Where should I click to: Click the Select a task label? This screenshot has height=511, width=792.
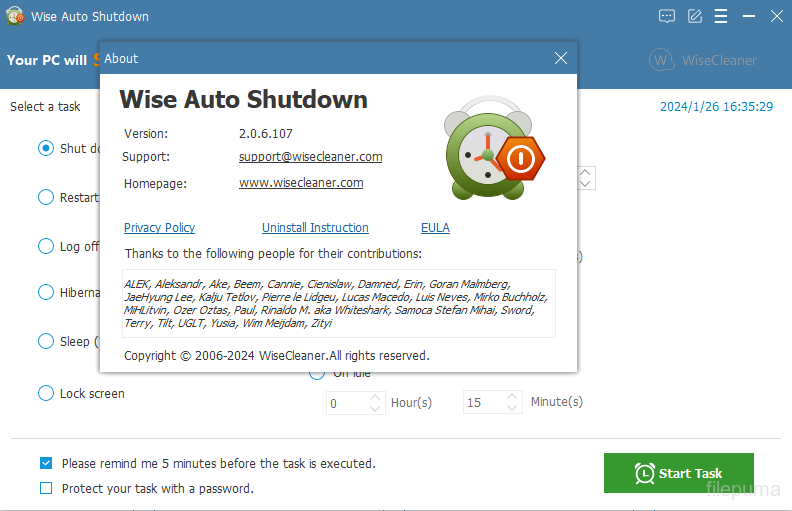coord(45,107)
